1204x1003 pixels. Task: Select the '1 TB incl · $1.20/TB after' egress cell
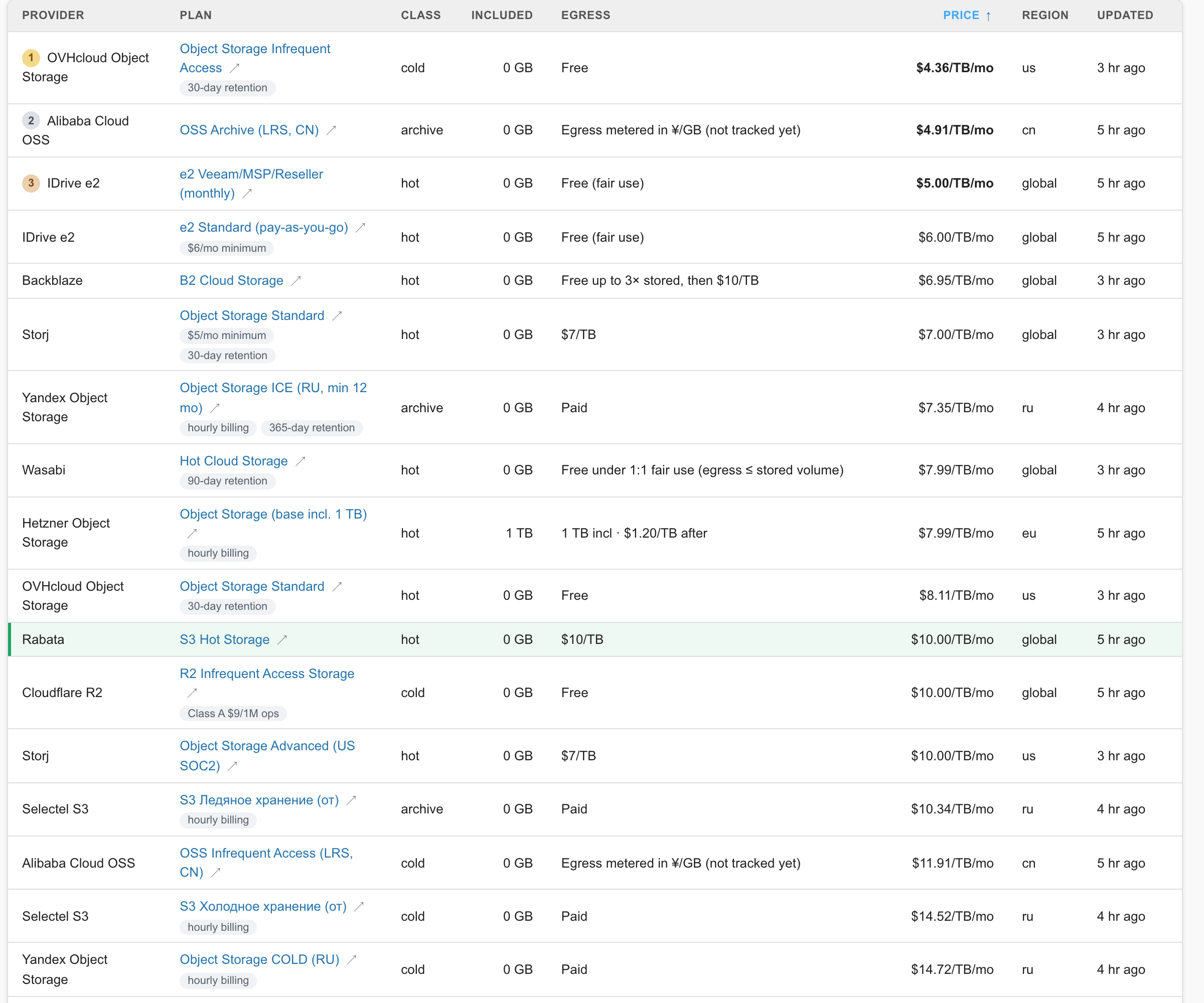(634, 534)
